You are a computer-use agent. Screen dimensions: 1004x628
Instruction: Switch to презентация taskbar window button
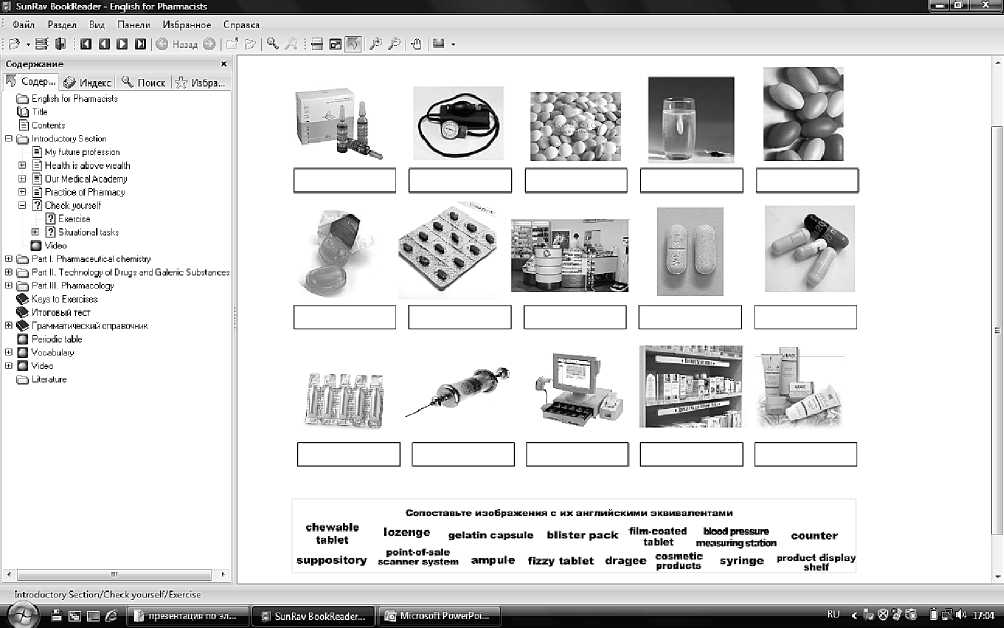click(x=187, y=616)
